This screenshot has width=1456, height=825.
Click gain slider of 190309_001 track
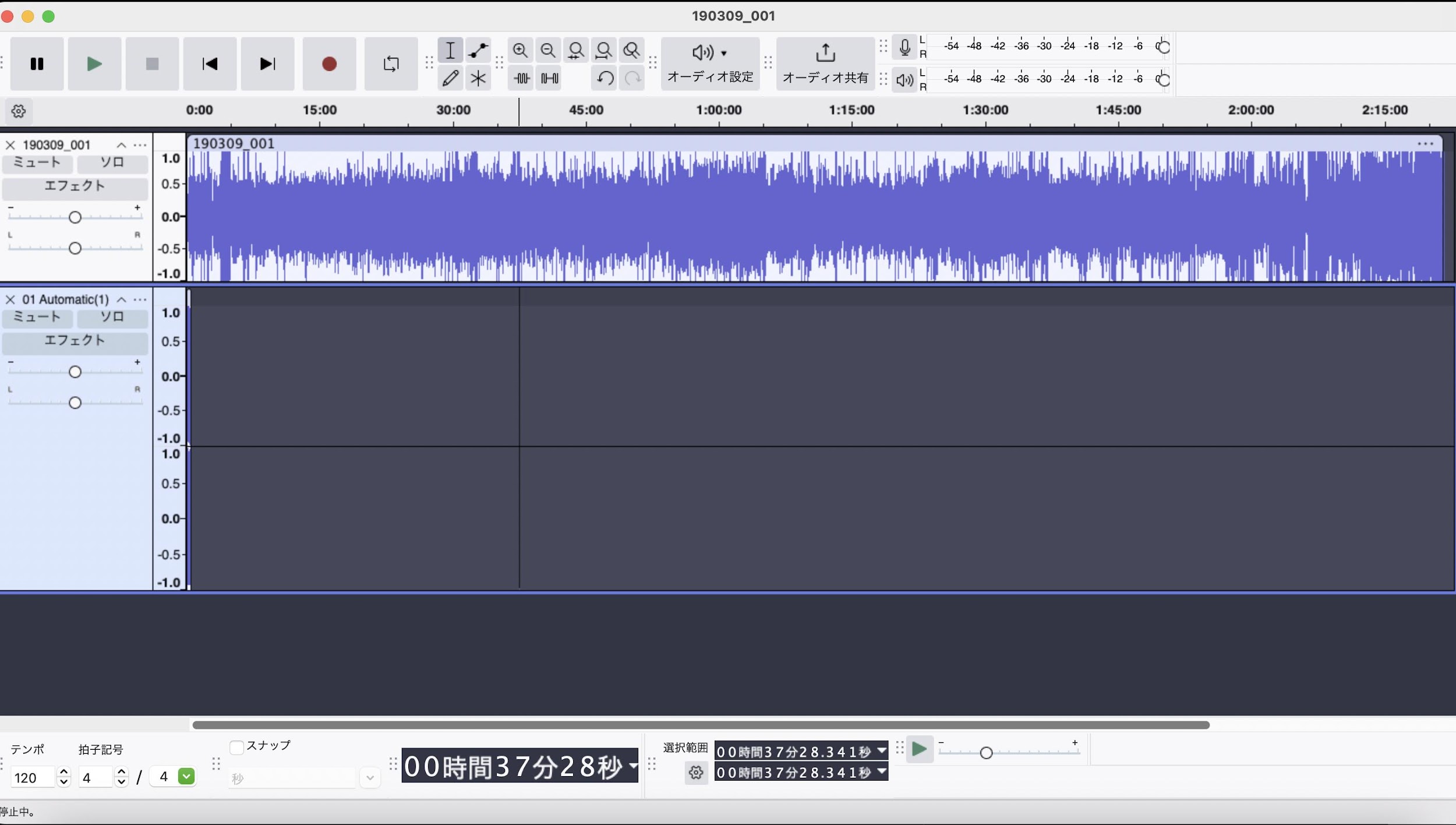pyautogui.click(x=75, y=217)
